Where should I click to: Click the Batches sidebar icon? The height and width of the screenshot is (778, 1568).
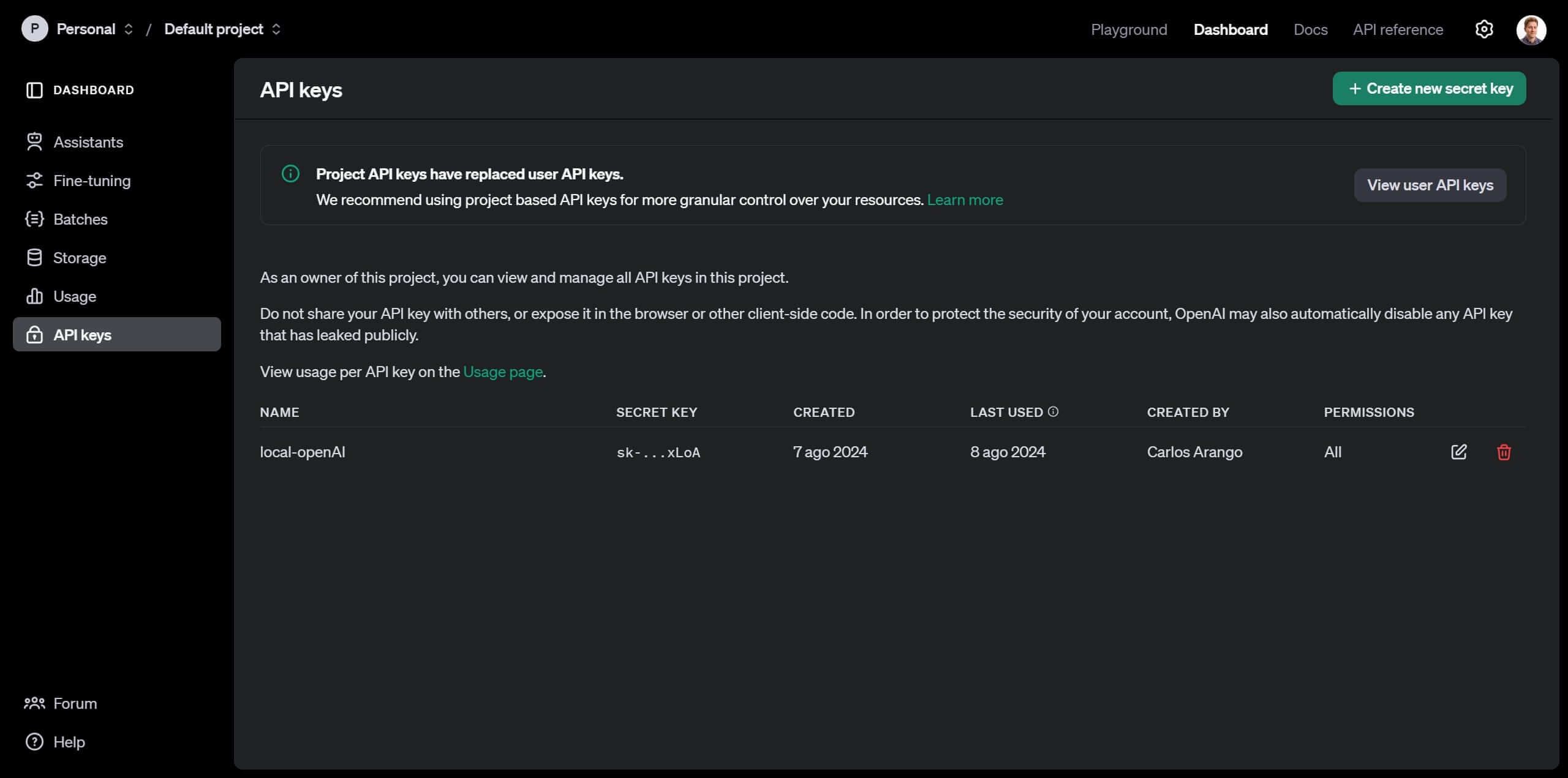click(35, 219)
